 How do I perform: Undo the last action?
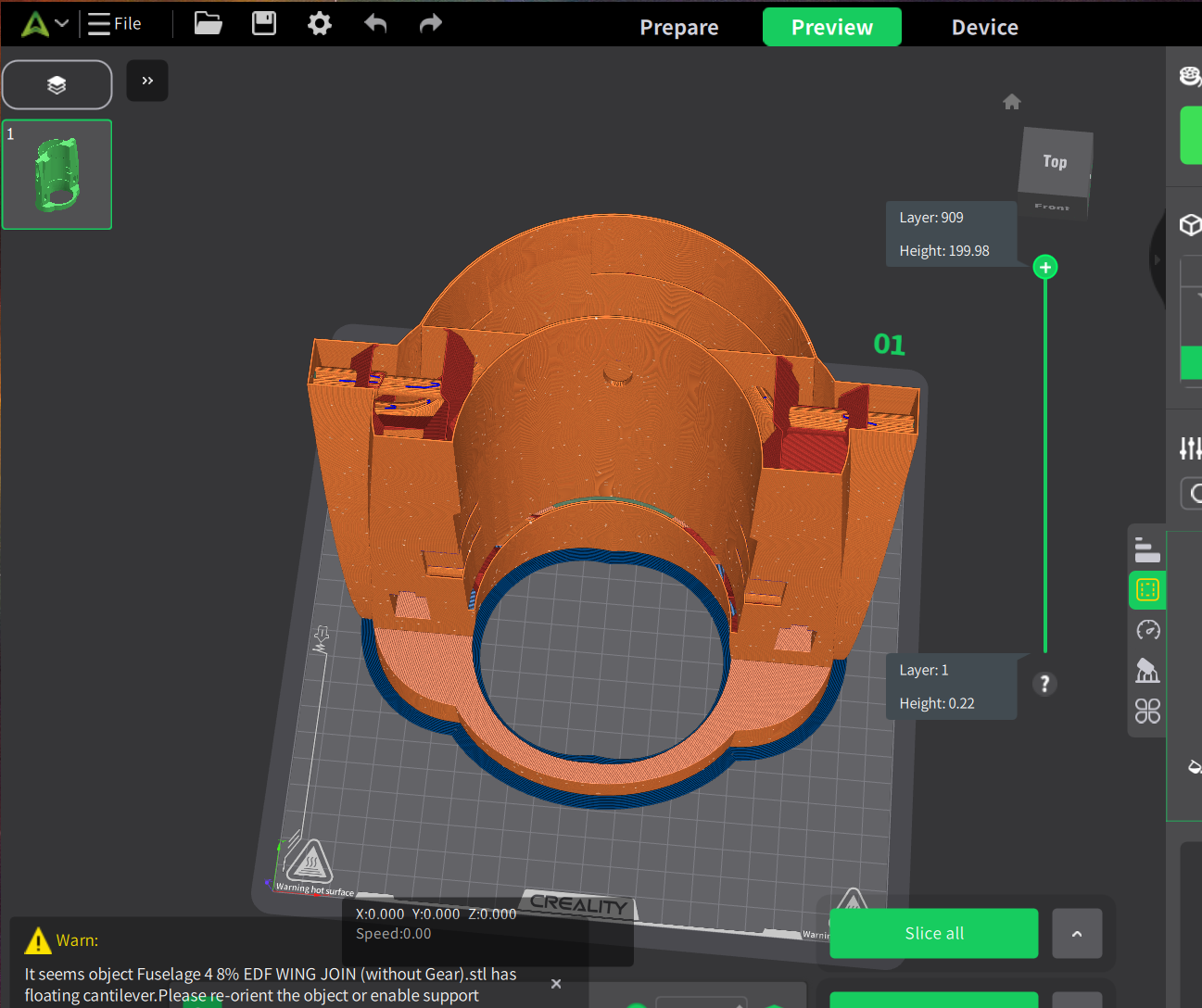click(375, 23)
